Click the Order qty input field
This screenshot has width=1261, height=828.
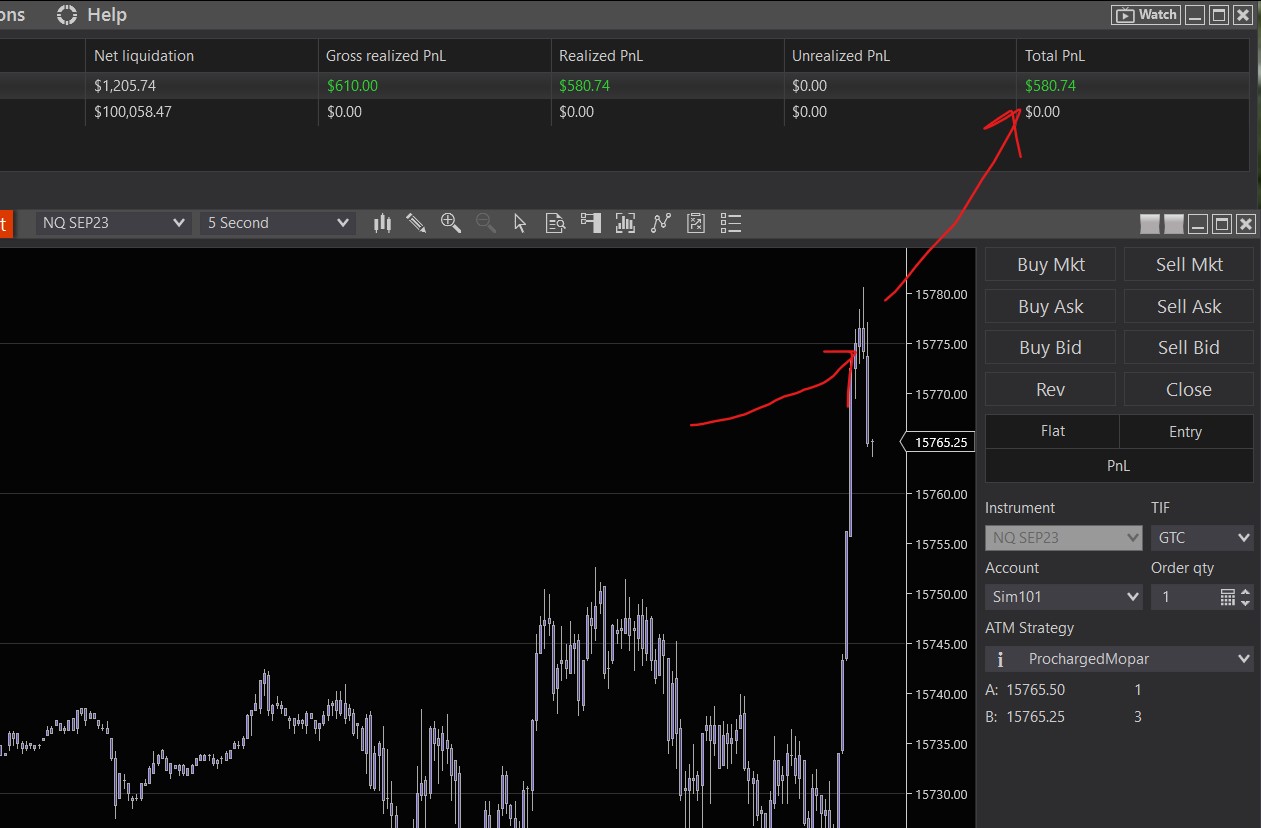tap(1183, 597)
